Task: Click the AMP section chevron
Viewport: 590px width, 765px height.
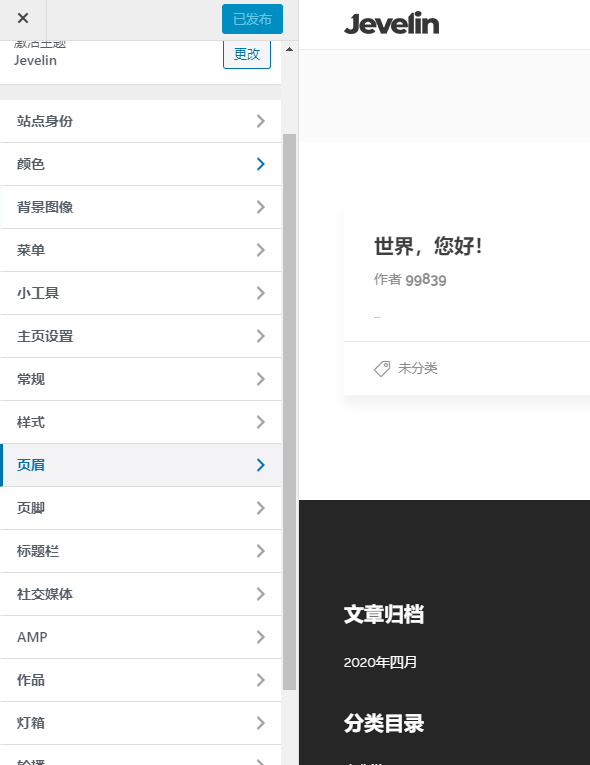Action: tap(261, 637)
